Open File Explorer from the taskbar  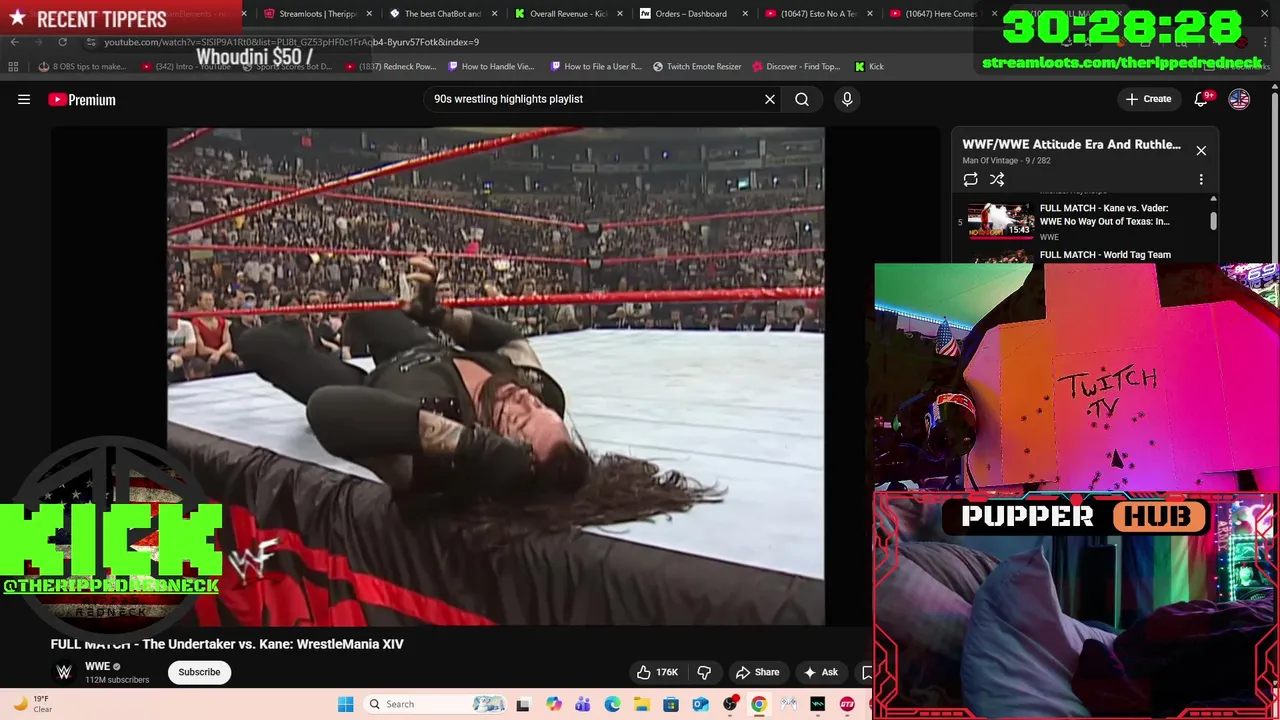click(641, 704)
